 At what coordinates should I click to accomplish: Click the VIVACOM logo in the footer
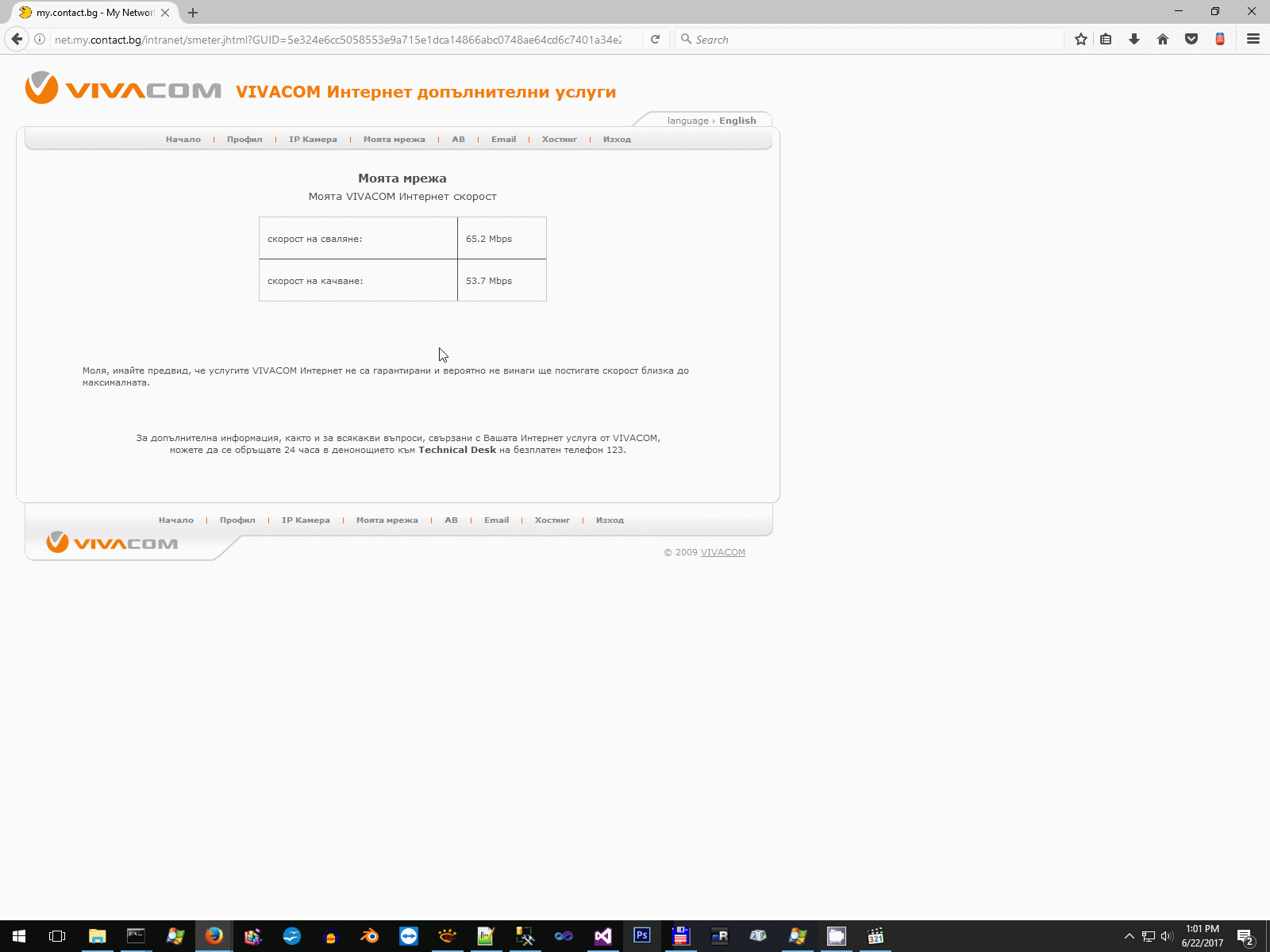[x=112, y=543]
